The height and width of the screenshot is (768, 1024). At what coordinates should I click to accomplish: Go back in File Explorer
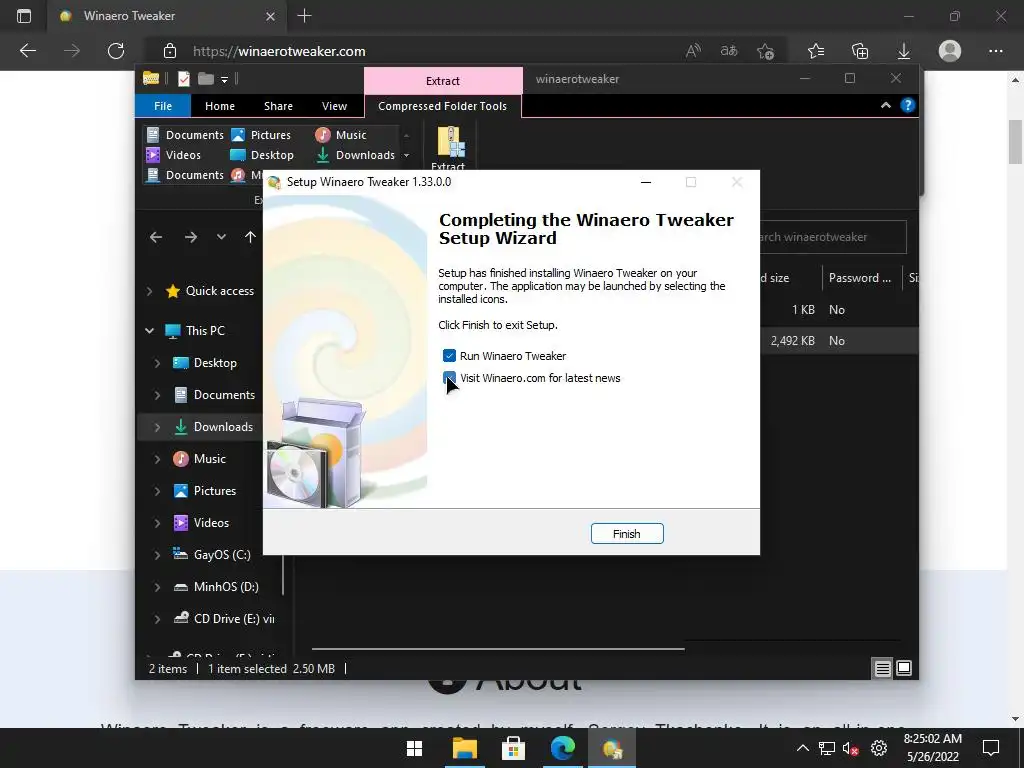pyautogui.click(x=155, y=237)
